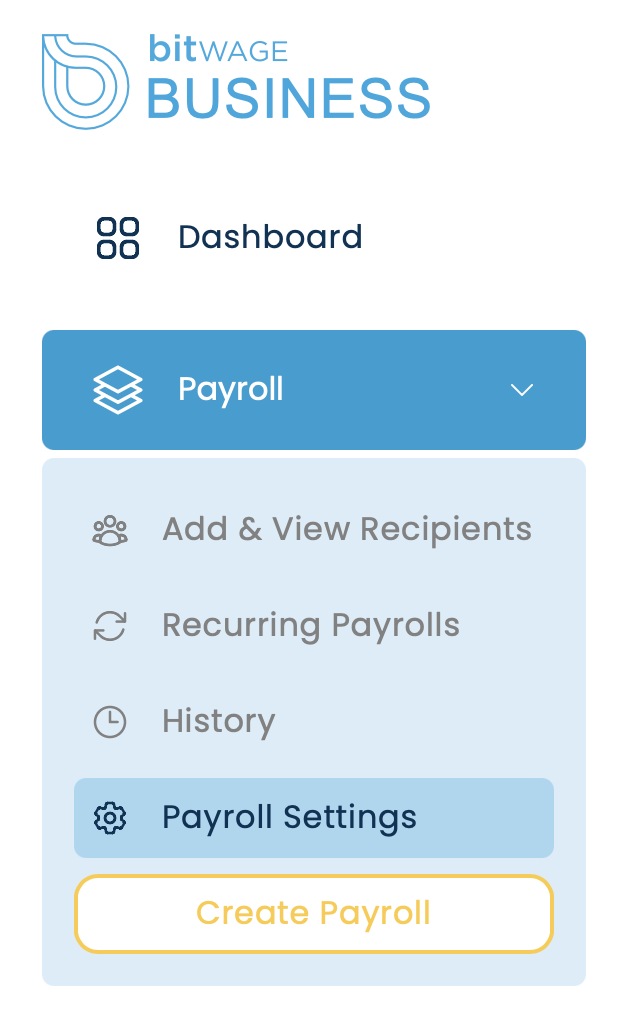The width and height of the screenshot is (624, 1026).
Task: Click the Dashboard grid icon
Action: click(x=117, y=238)
